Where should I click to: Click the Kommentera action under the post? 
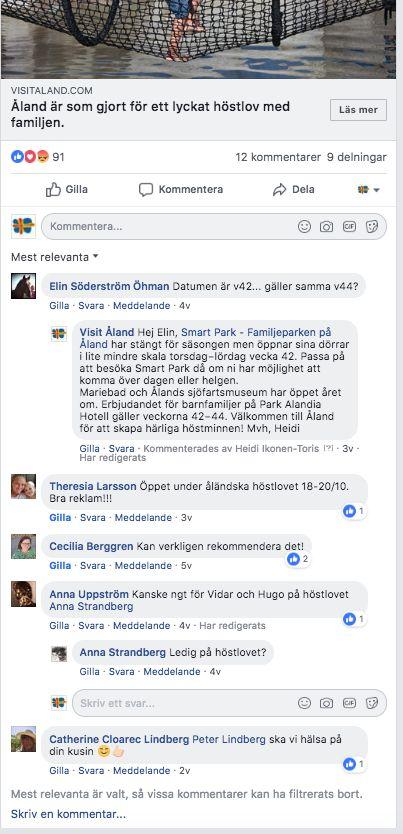tap(181, 189)
